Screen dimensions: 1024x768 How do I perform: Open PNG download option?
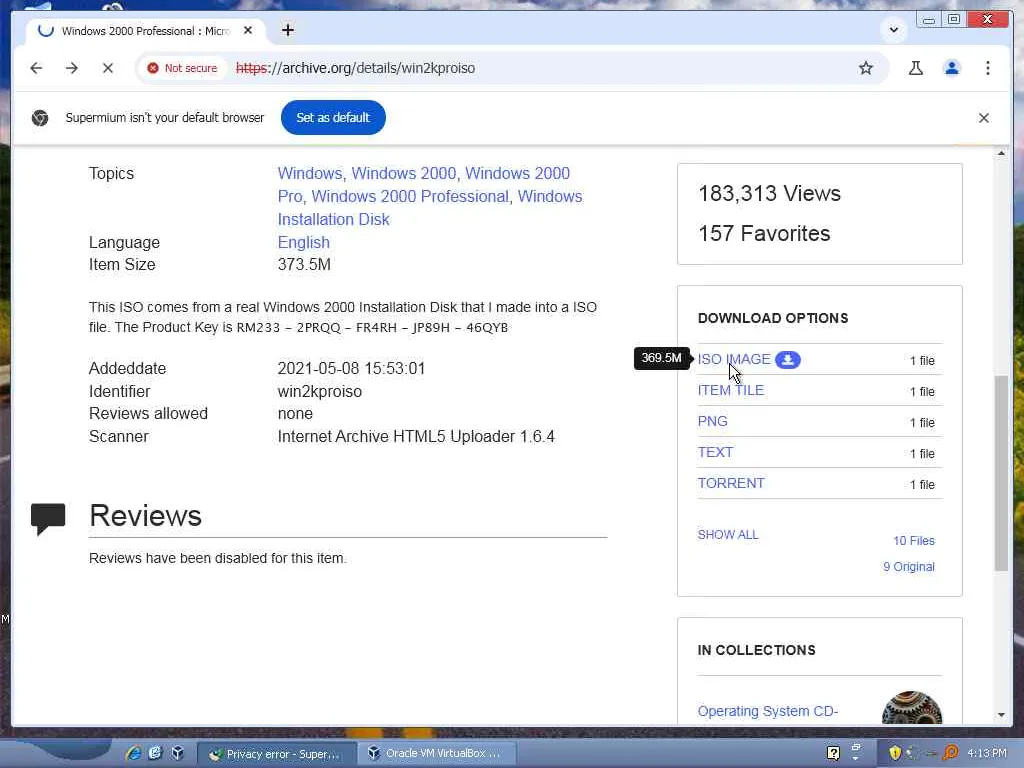[712, 421]
